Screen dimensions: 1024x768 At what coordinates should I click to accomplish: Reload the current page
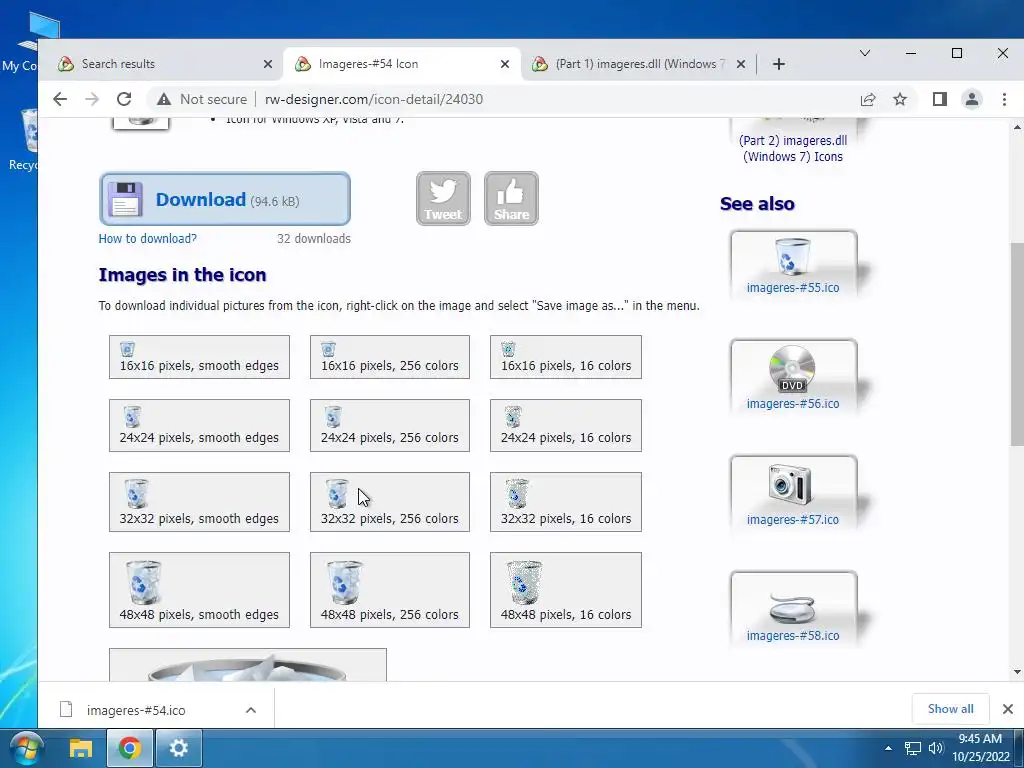tap(124, 99)
